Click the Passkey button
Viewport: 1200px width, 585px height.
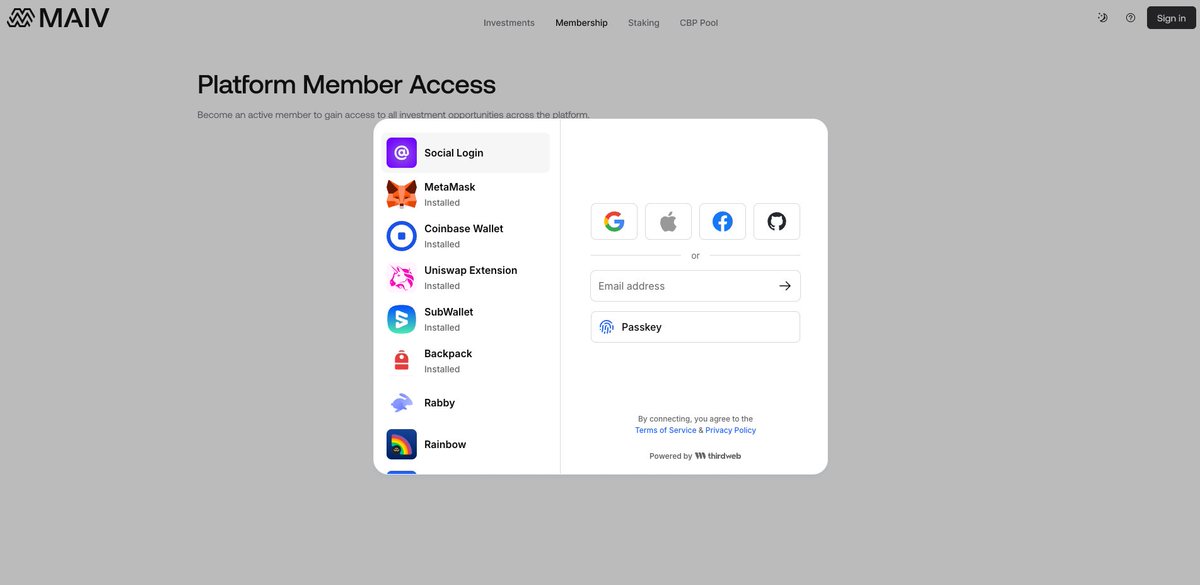695,327
